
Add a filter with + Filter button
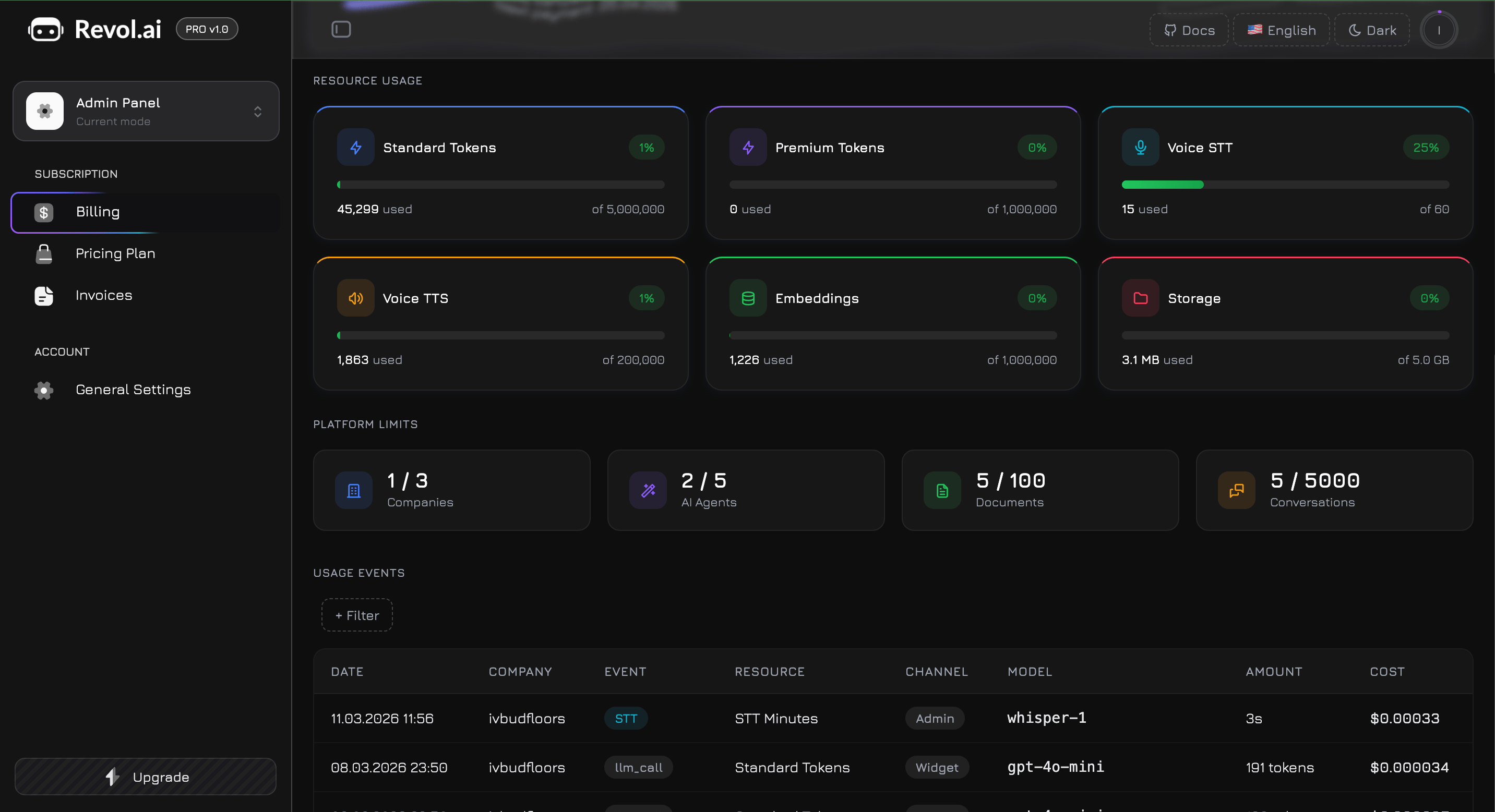(357, 615)
